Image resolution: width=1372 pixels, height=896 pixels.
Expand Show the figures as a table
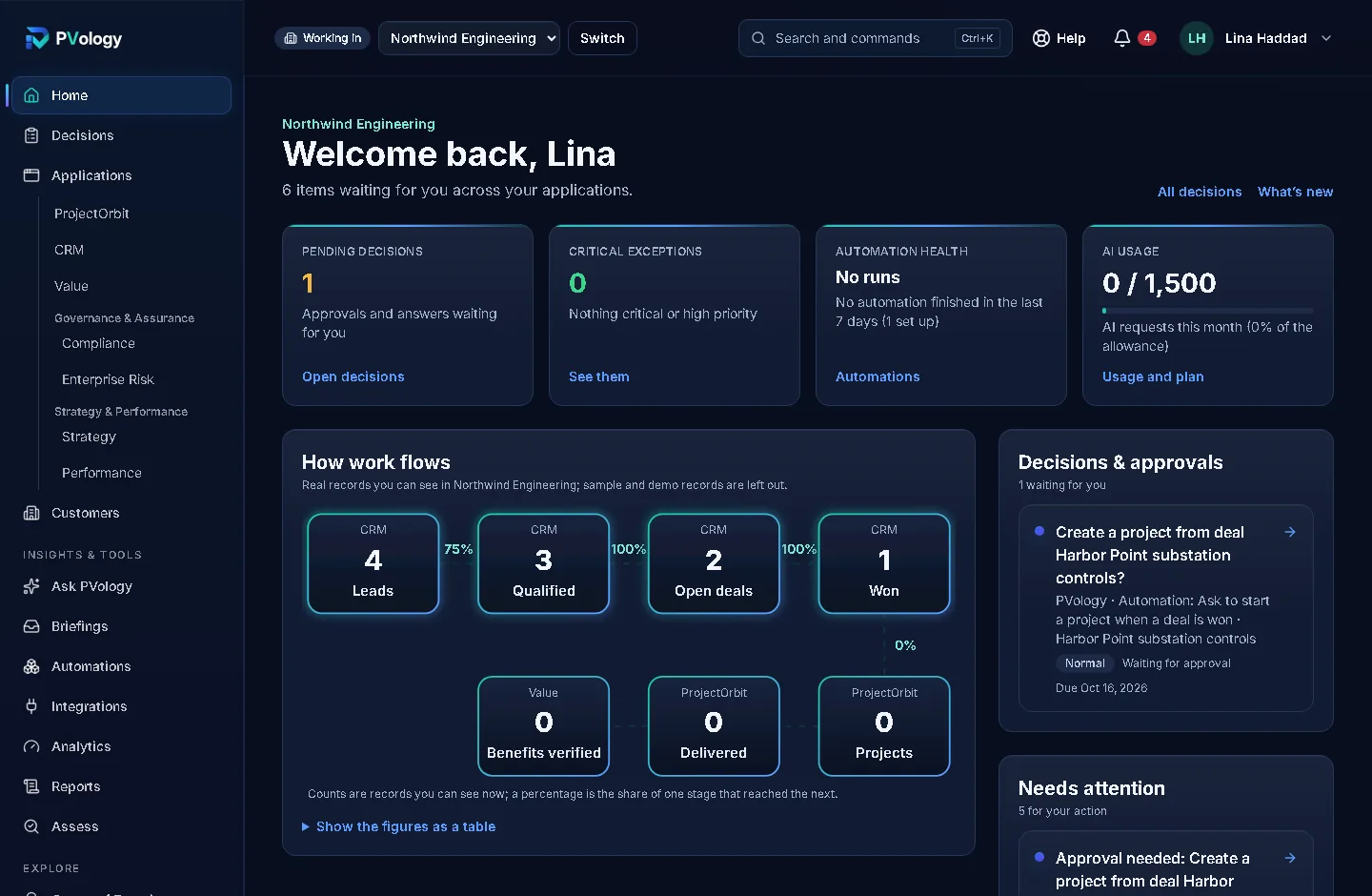(x=399, y=826)
